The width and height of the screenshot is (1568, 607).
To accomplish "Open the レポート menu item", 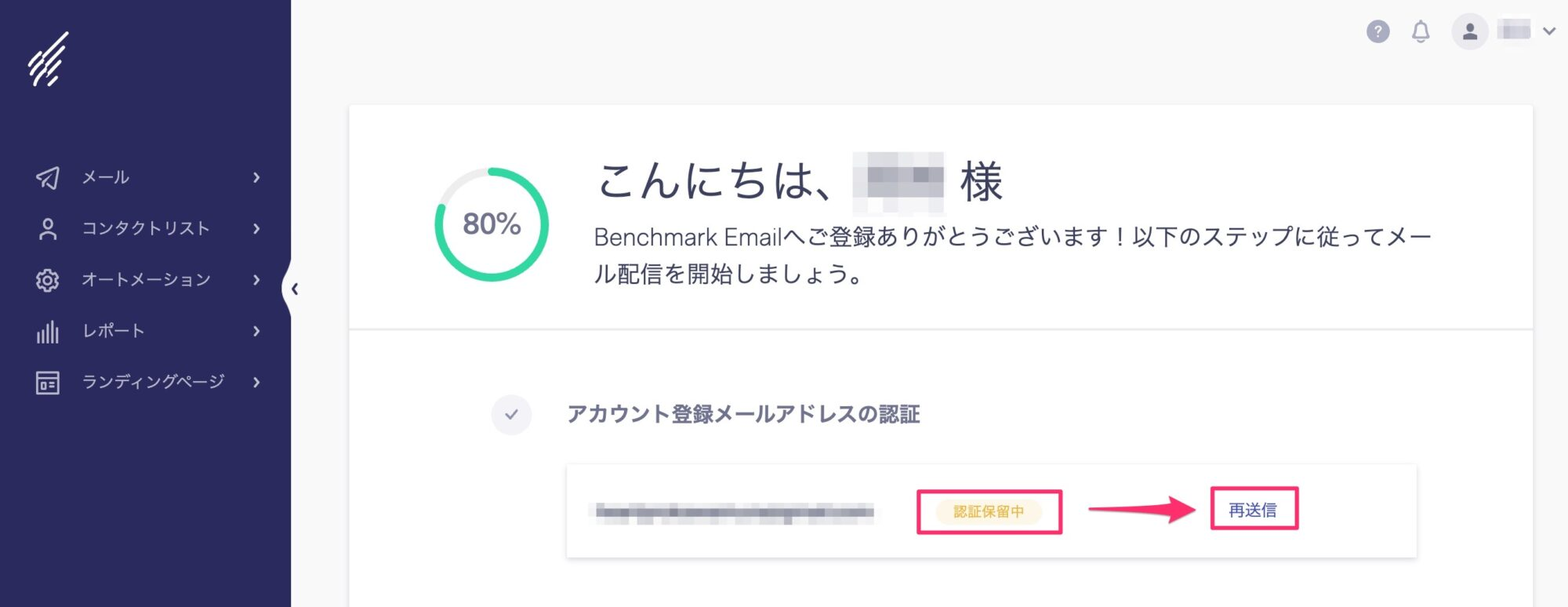I will (x=146, y=331).
